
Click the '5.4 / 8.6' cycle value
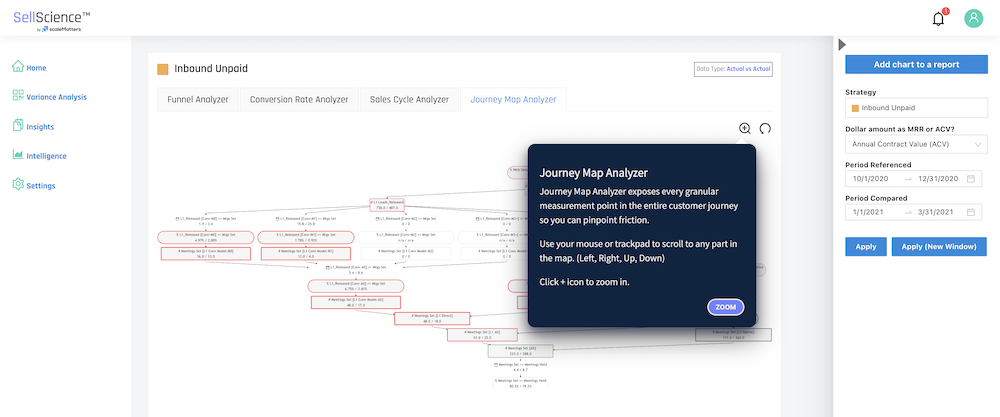pos(356,272)
